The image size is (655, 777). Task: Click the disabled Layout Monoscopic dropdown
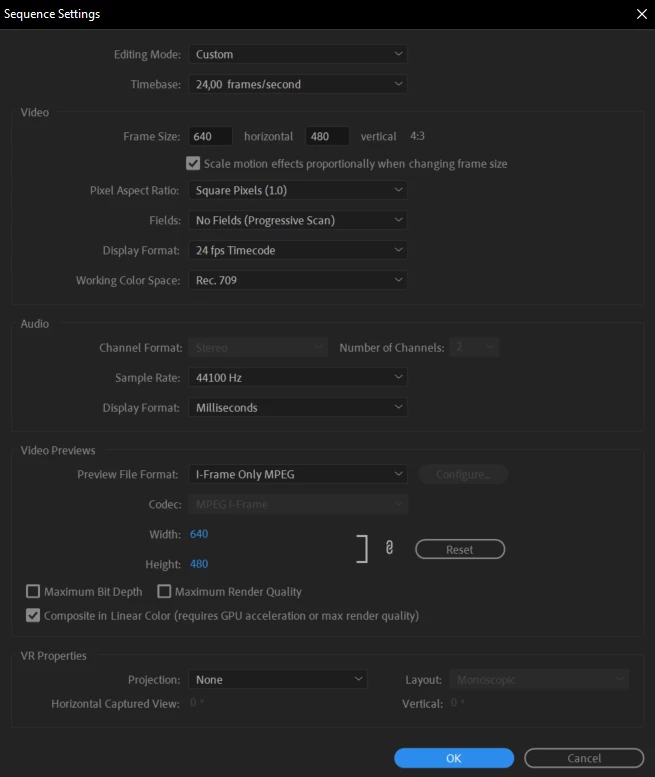click(x=539, y=679)
